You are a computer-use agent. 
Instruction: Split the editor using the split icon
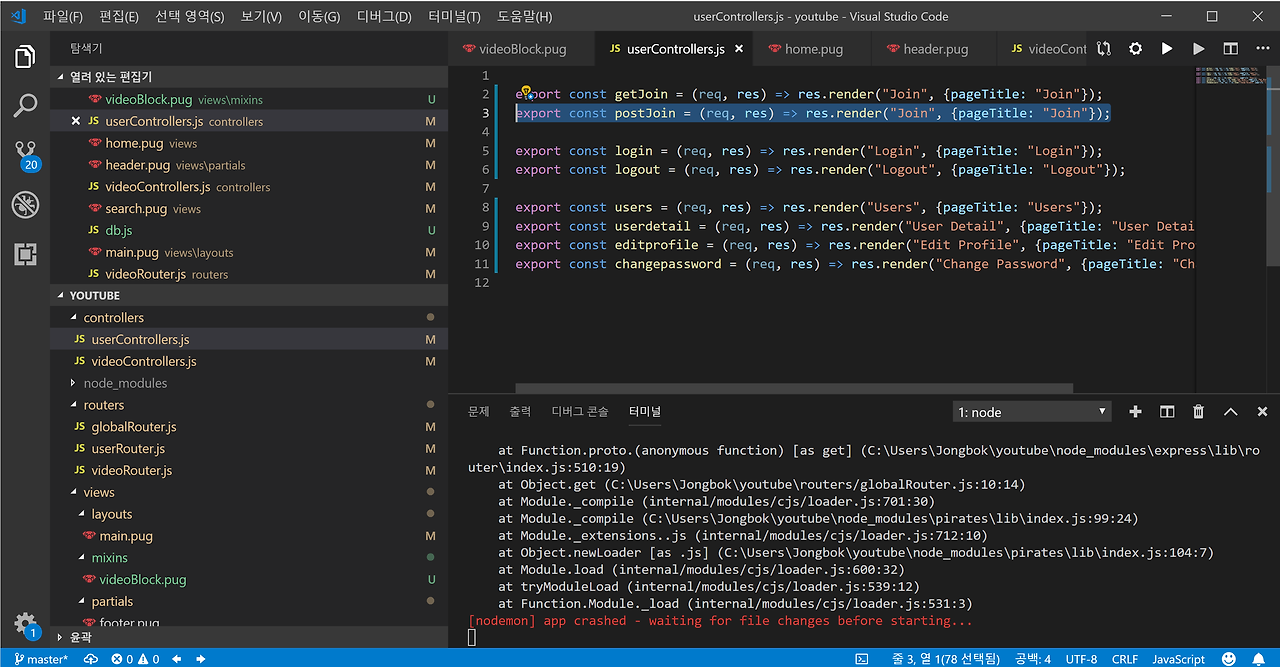1230,49
